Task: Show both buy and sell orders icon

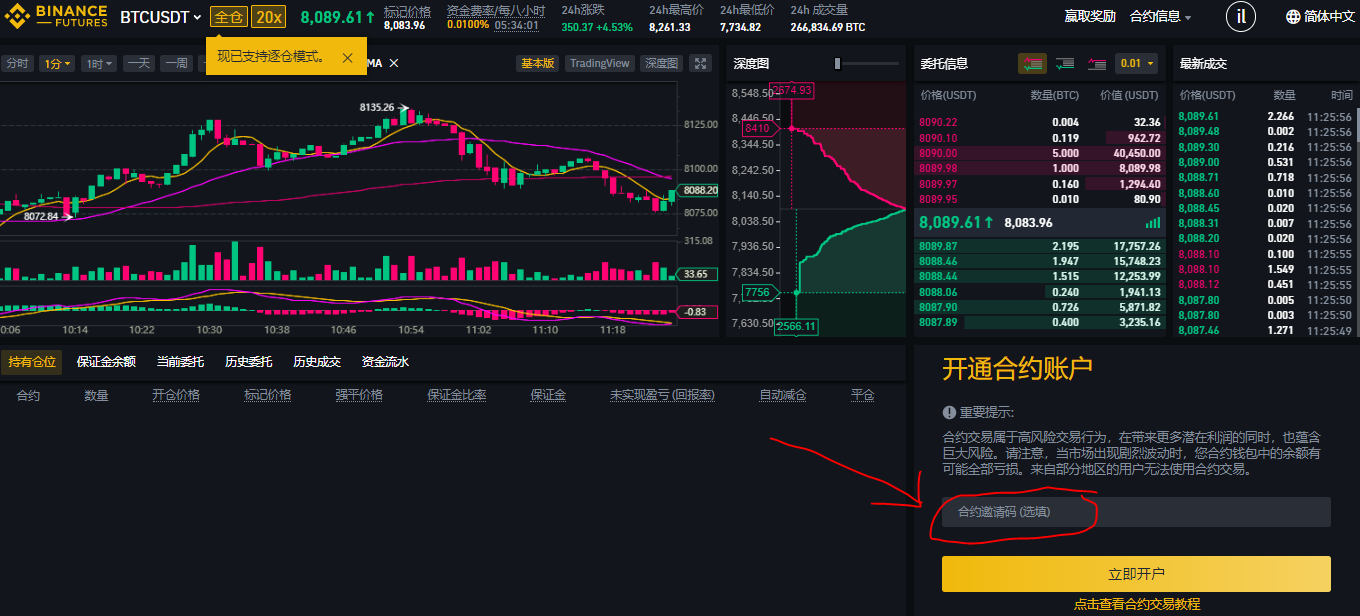Action: tap(1032, 63)
